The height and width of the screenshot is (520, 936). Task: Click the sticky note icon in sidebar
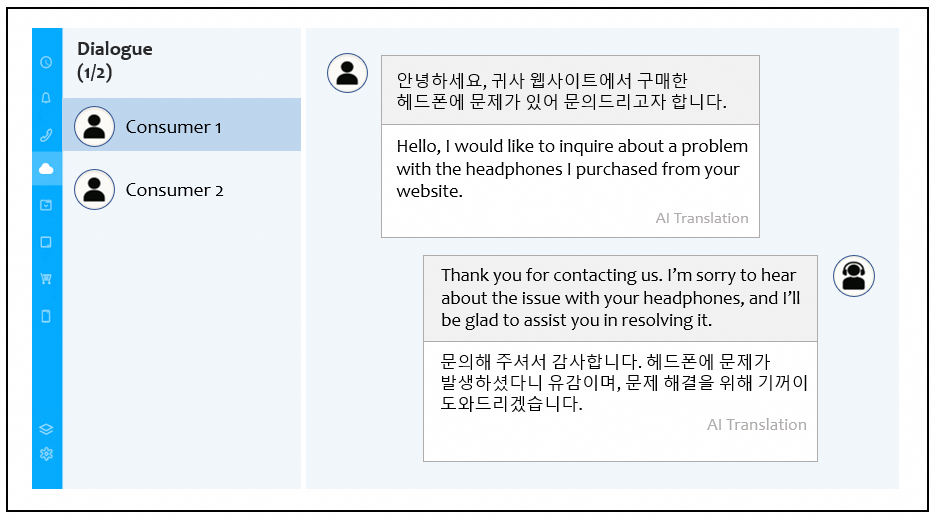[x=46, y=242]
